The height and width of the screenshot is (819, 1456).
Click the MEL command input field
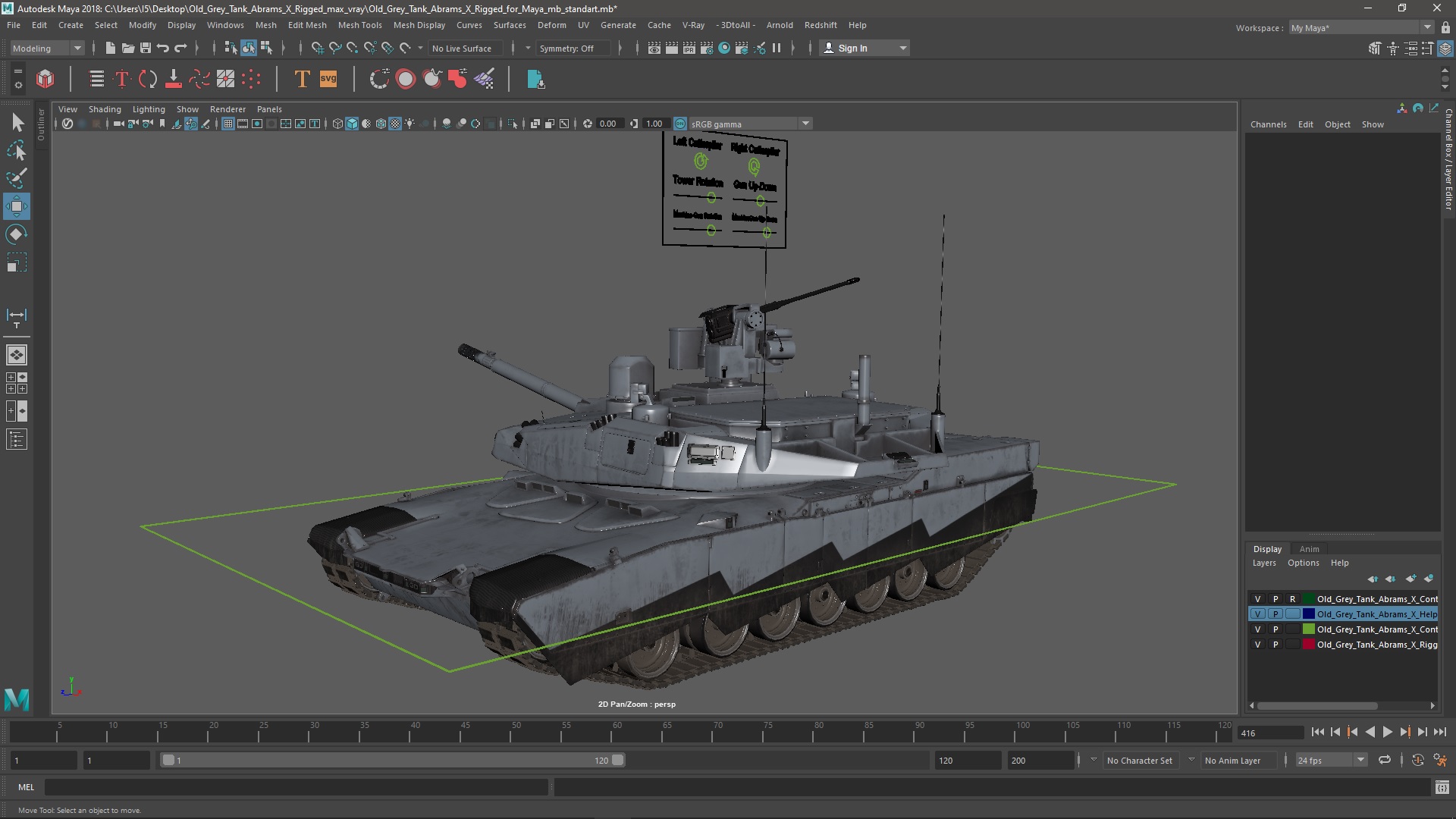pos(296,787)
